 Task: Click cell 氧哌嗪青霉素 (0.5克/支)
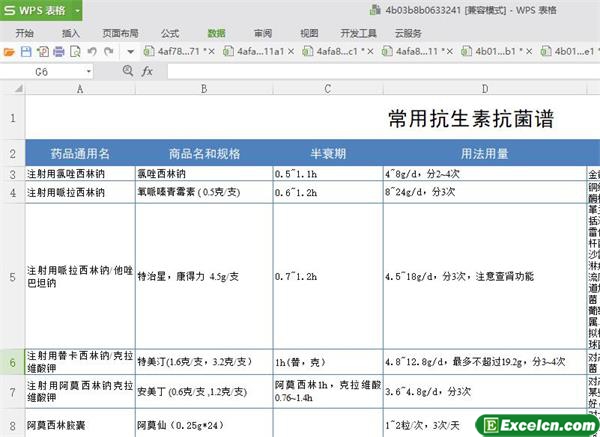tap(204, 192)
